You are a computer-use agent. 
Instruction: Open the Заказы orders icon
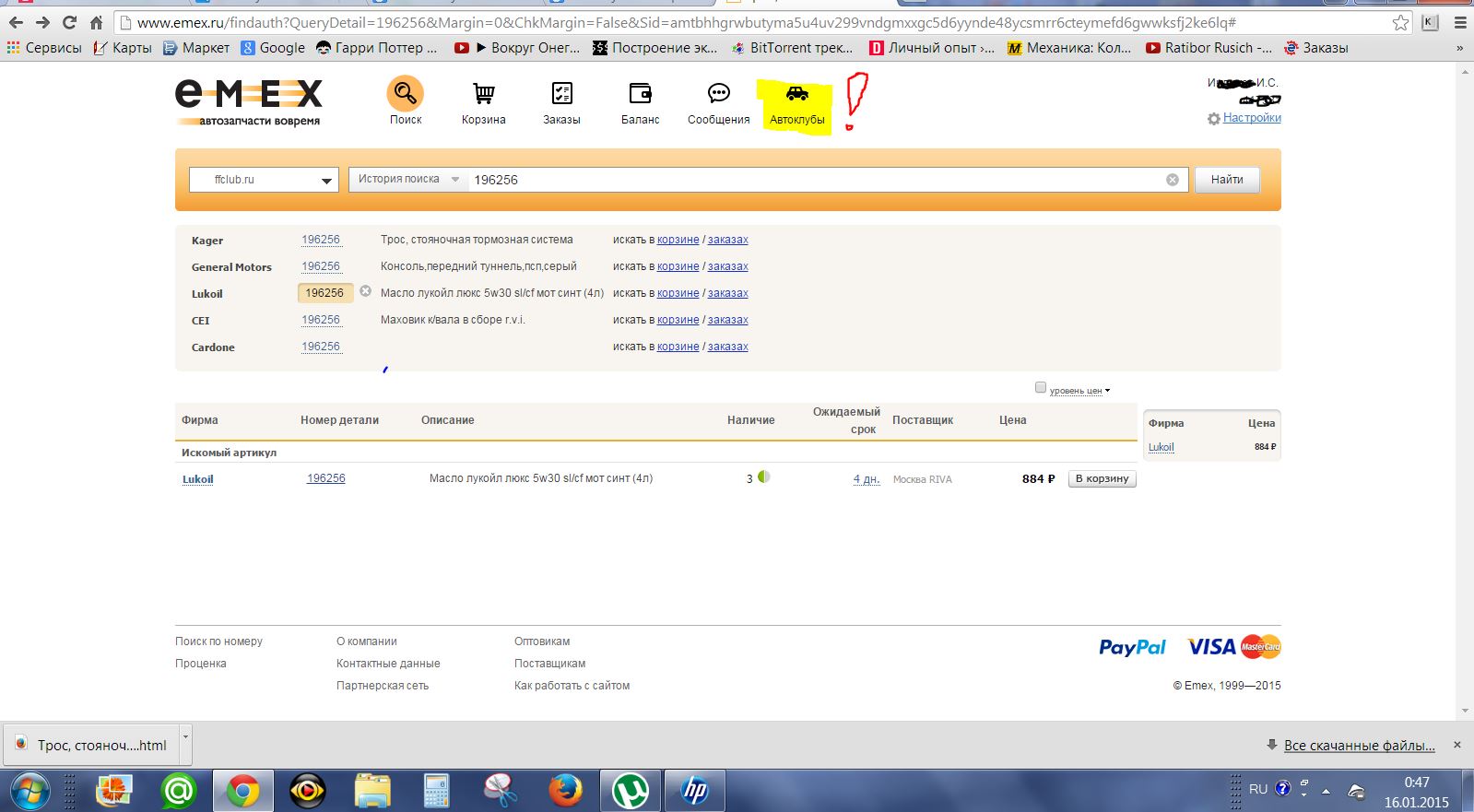[561, 93]
